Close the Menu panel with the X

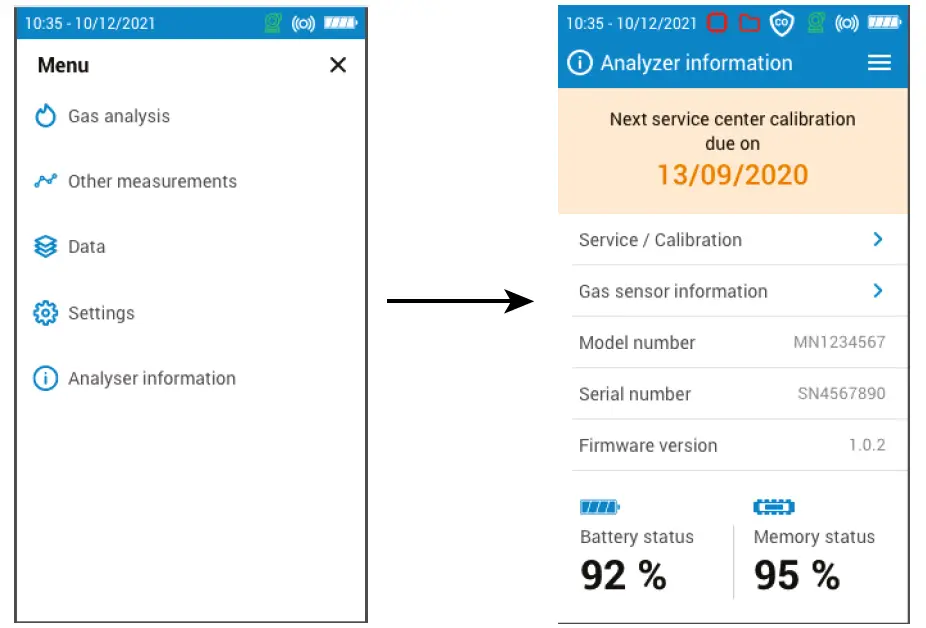(338, 65)
